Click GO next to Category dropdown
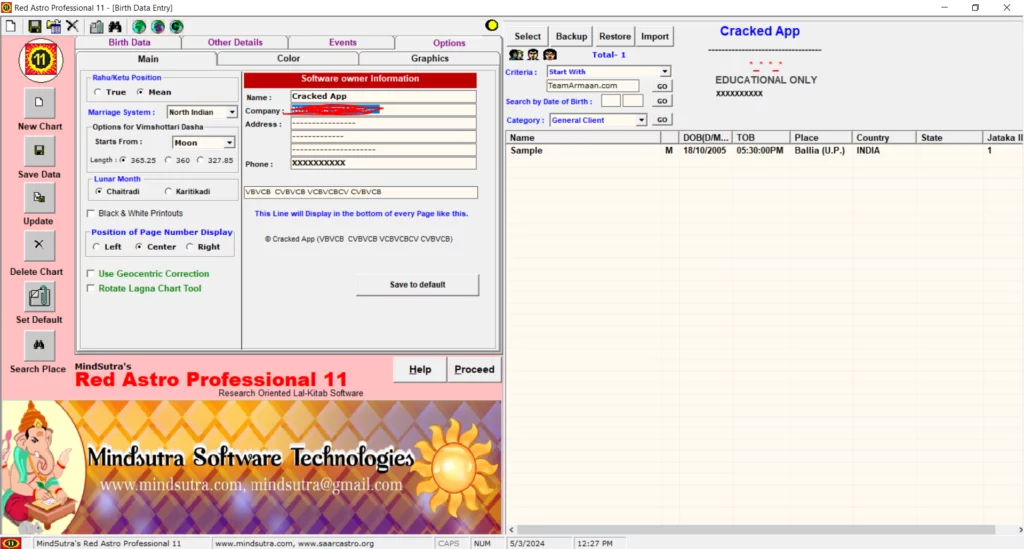 point(662,120)
